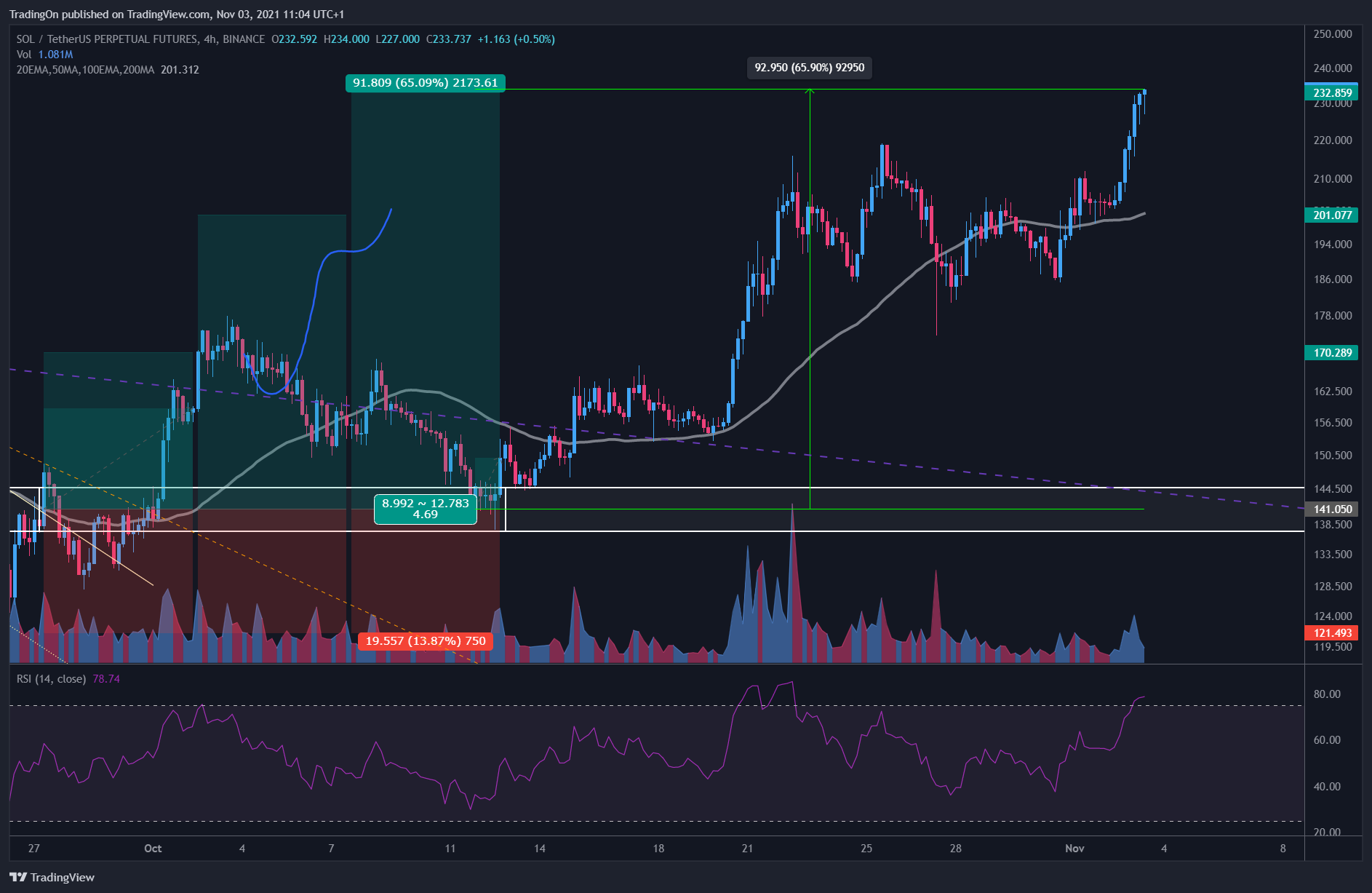Click the 162.500 price axis tick
The image size is (1372, 893).
coord(1333,392)
